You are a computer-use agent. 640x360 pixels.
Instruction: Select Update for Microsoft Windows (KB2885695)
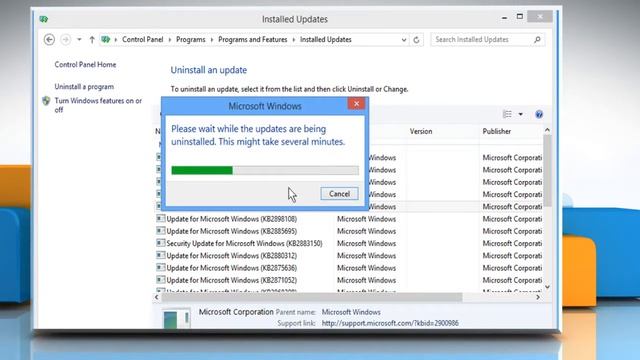231,231
